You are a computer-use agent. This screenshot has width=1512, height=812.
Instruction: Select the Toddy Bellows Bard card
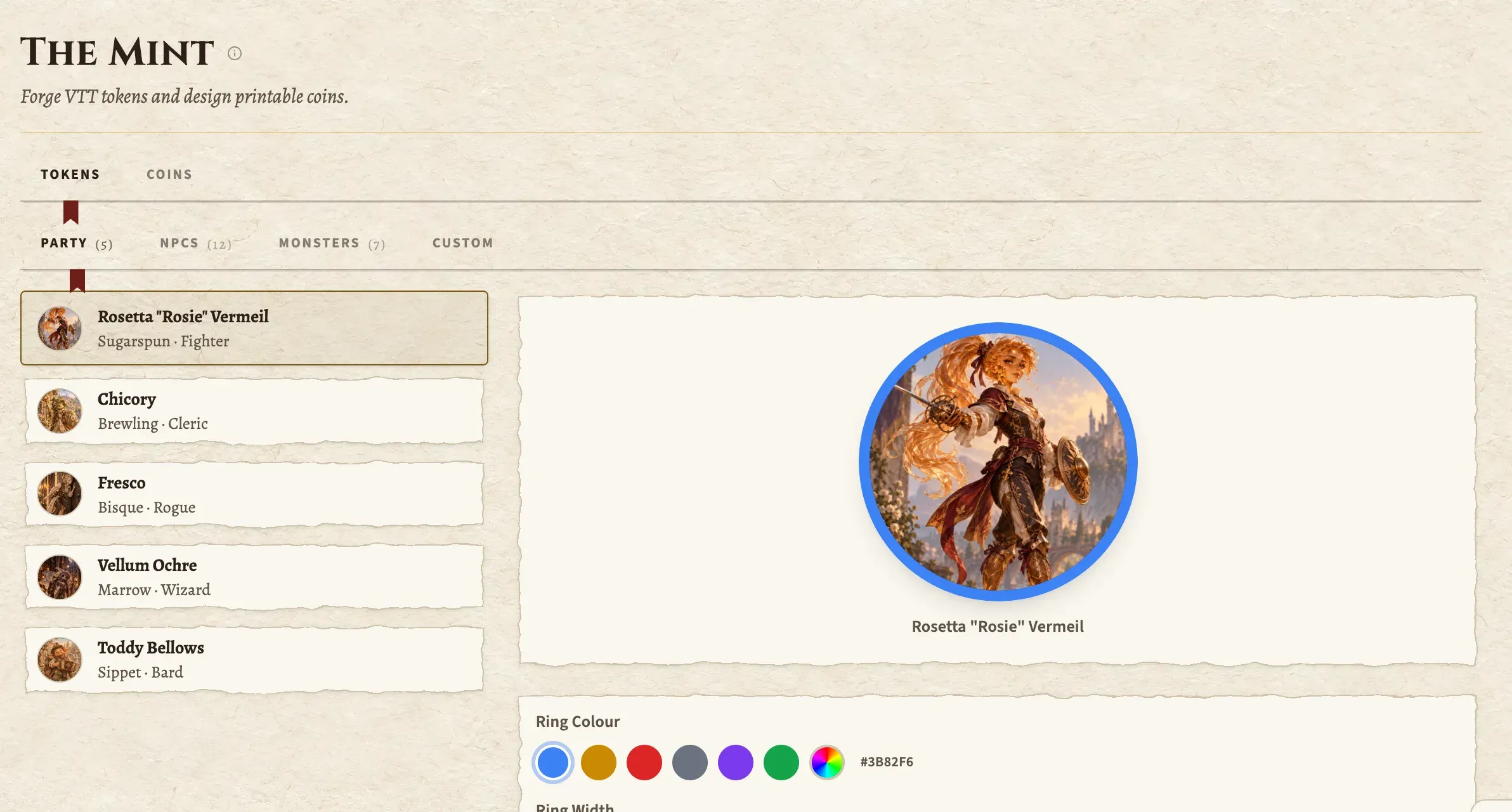point(254,660)
